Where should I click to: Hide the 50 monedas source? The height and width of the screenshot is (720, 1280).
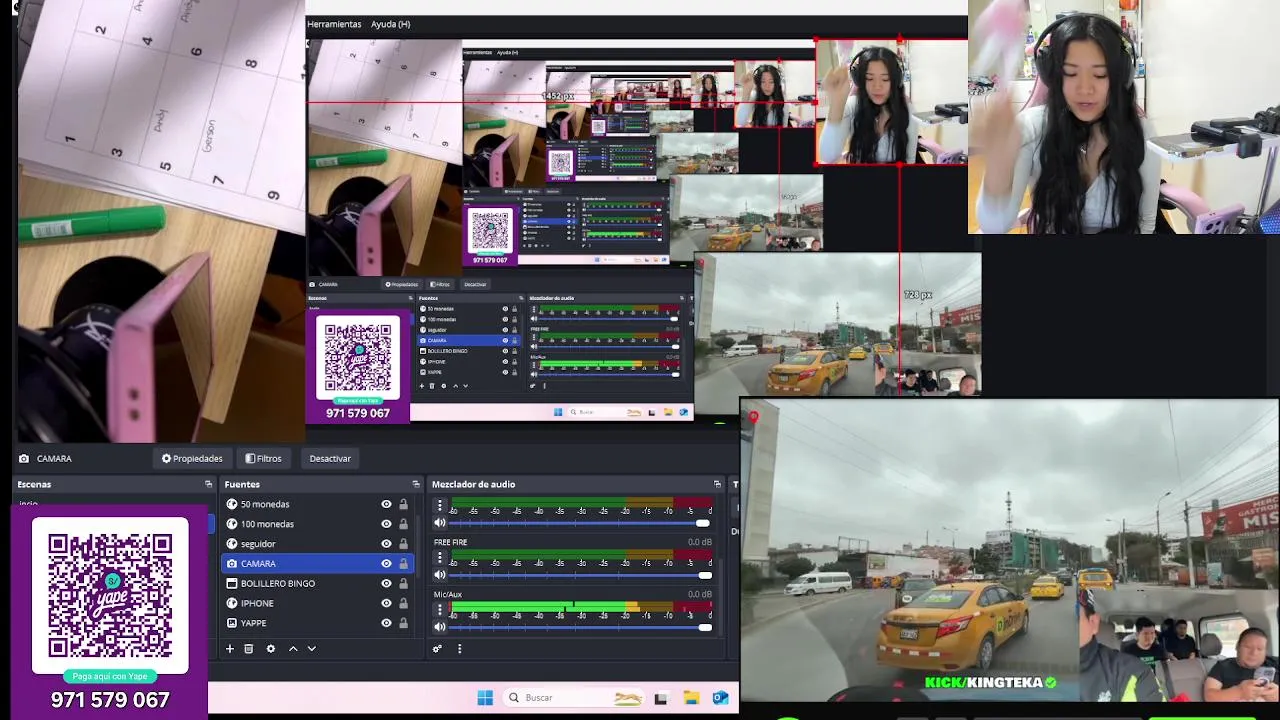coord(386,504)
